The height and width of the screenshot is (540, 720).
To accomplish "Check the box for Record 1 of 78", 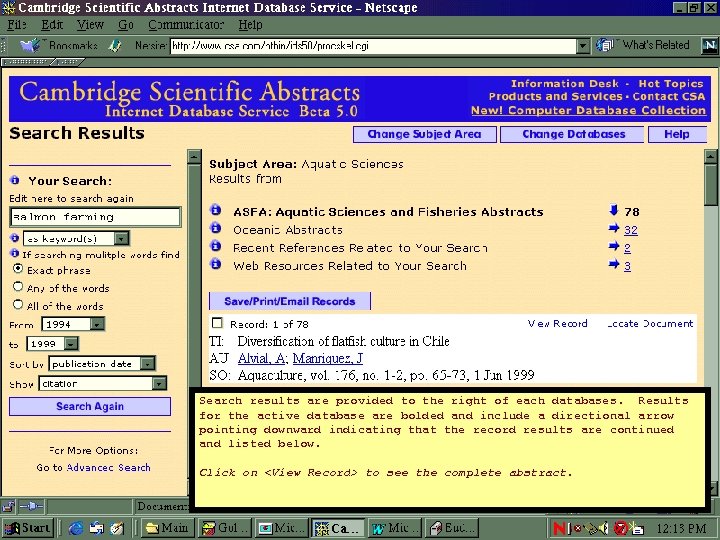I will click(217, 323).
